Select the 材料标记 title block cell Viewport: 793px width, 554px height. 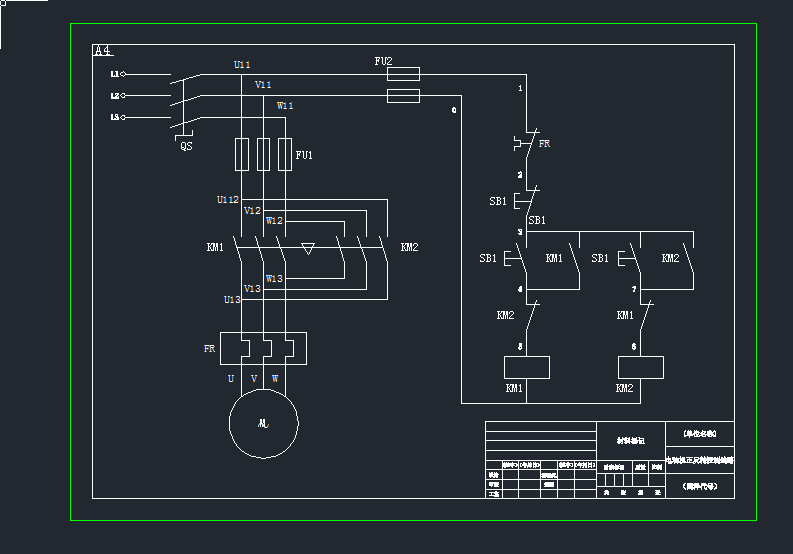(x=630, y=440)
